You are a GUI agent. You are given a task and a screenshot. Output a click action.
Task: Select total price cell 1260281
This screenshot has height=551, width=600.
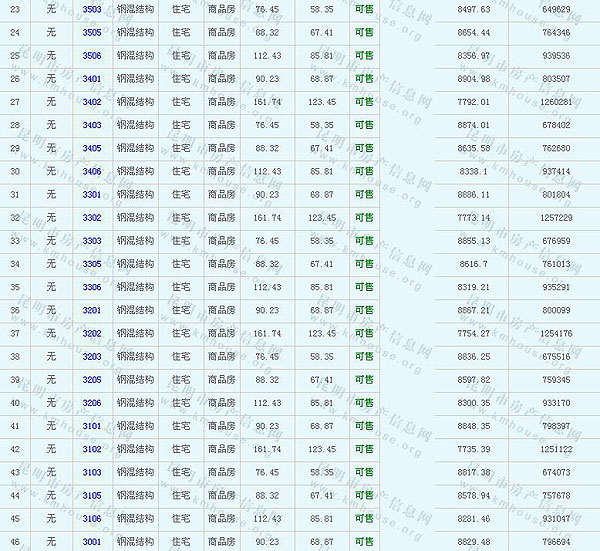pos(555,102)
